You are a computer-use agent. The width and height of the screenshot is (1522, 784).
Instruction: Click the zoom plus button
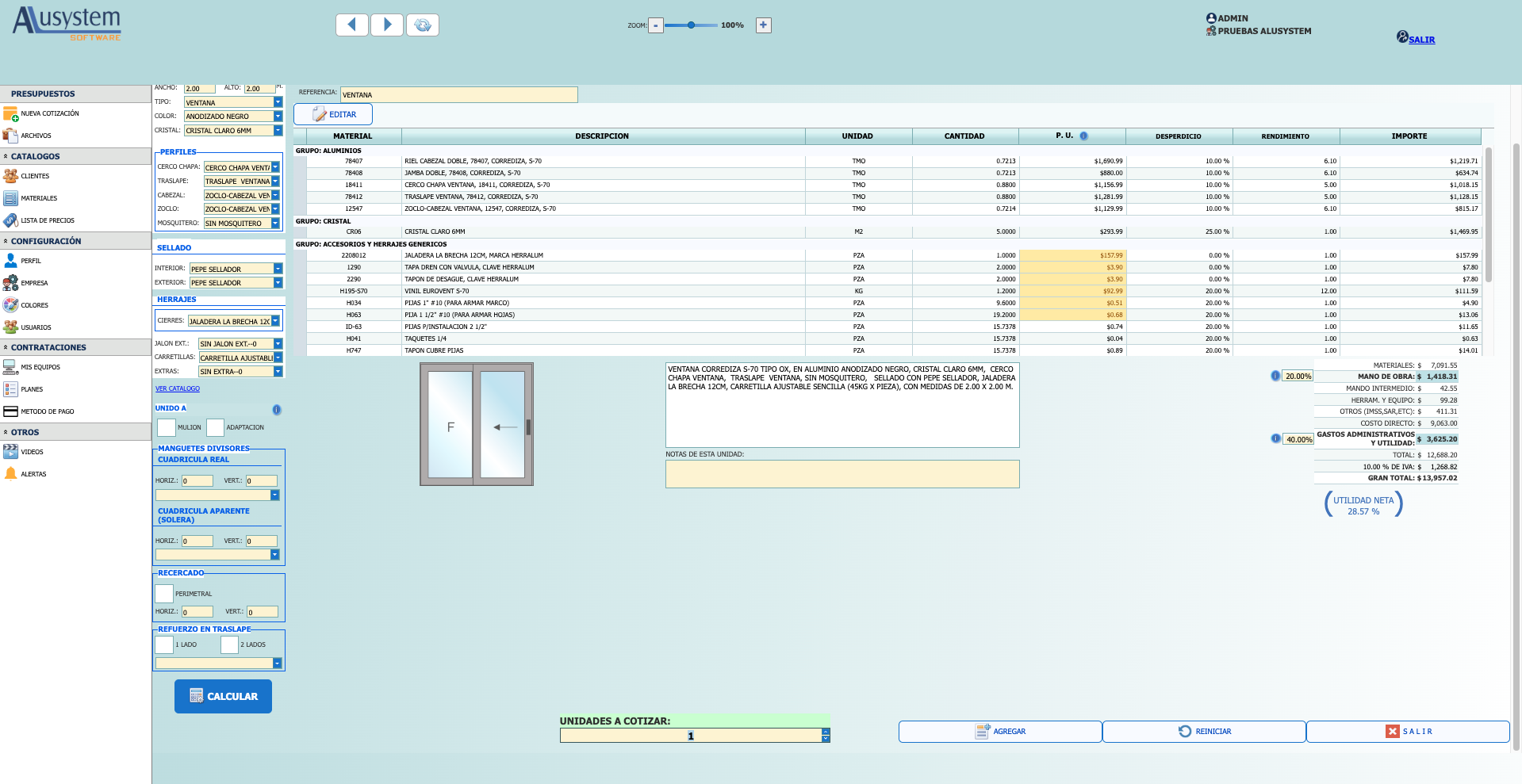(763, 25)
